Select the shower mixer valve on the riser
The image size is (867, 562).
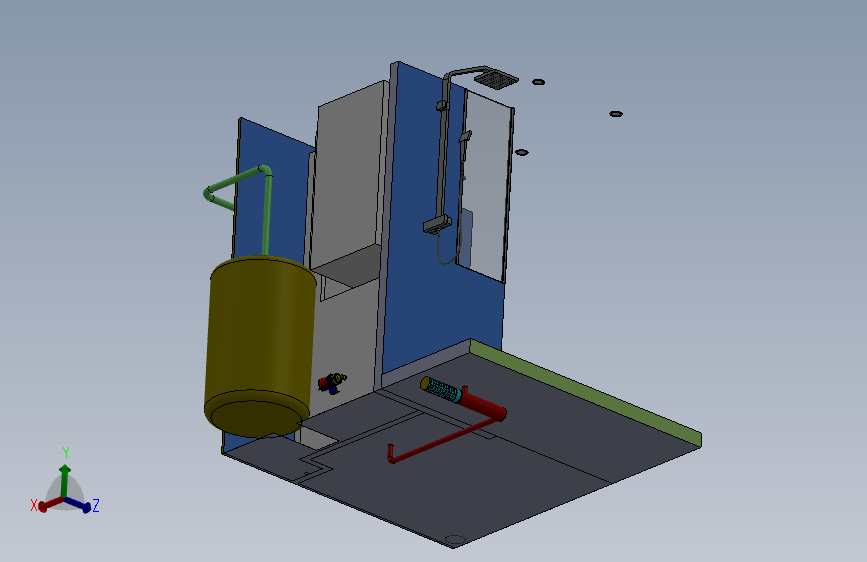[x=437, y=225]
